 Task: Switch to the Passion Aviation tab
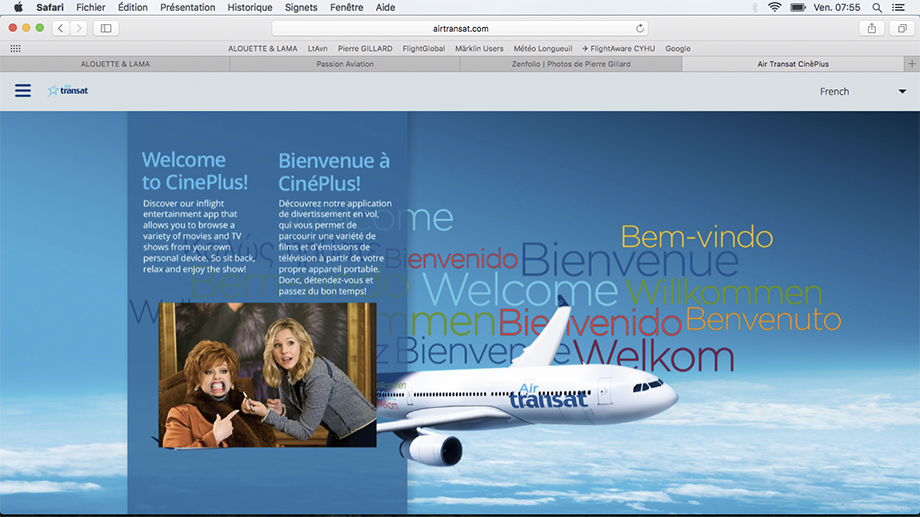(345, 64)
